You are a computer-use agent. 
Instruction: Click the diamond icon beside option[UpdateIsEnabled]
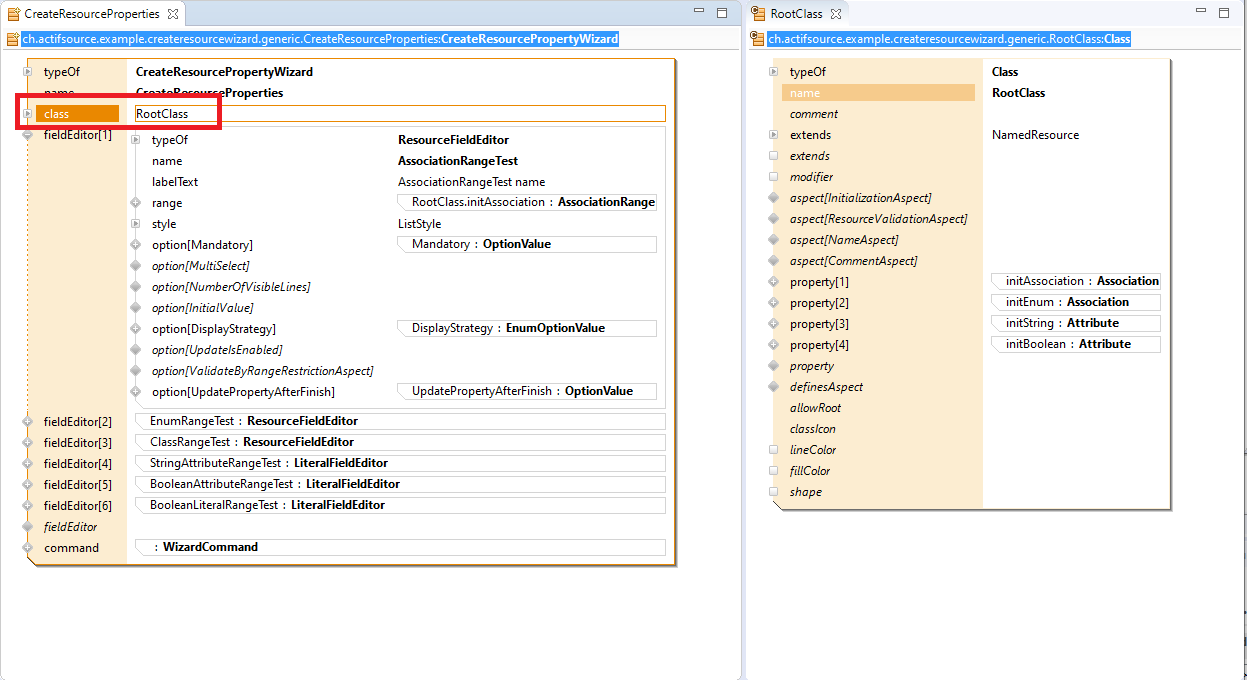(x=135, y=350)
